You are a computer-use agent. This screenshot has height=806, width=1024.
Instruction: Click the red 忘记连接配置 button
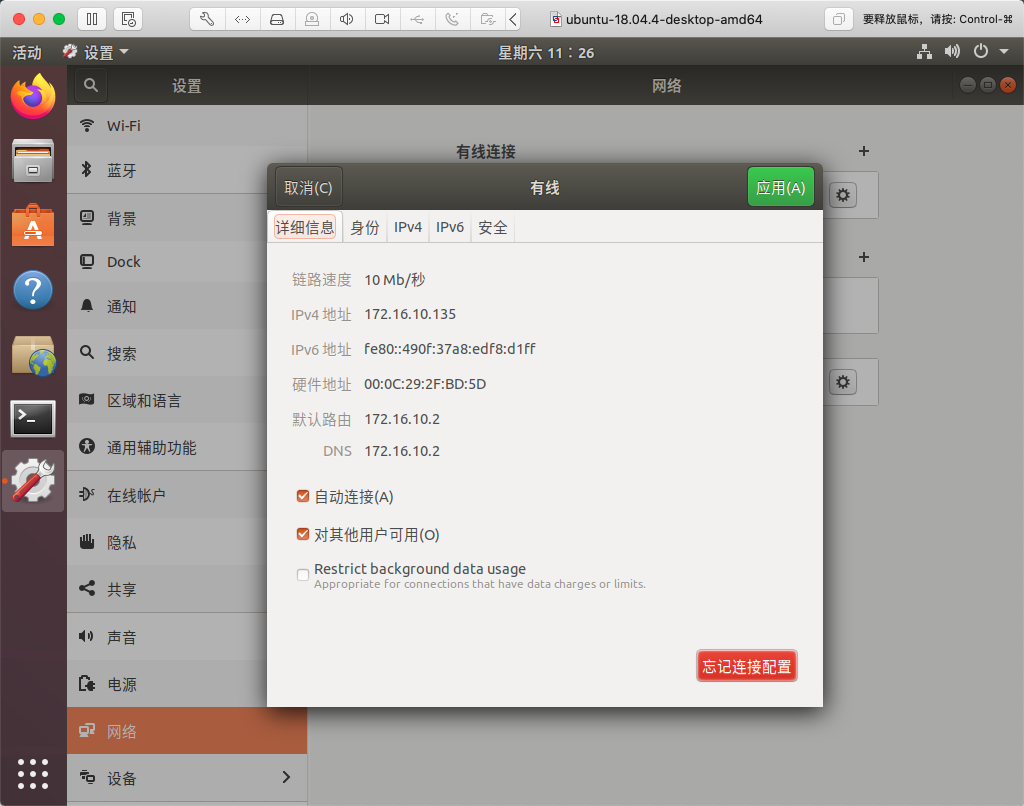pos(746,666)
